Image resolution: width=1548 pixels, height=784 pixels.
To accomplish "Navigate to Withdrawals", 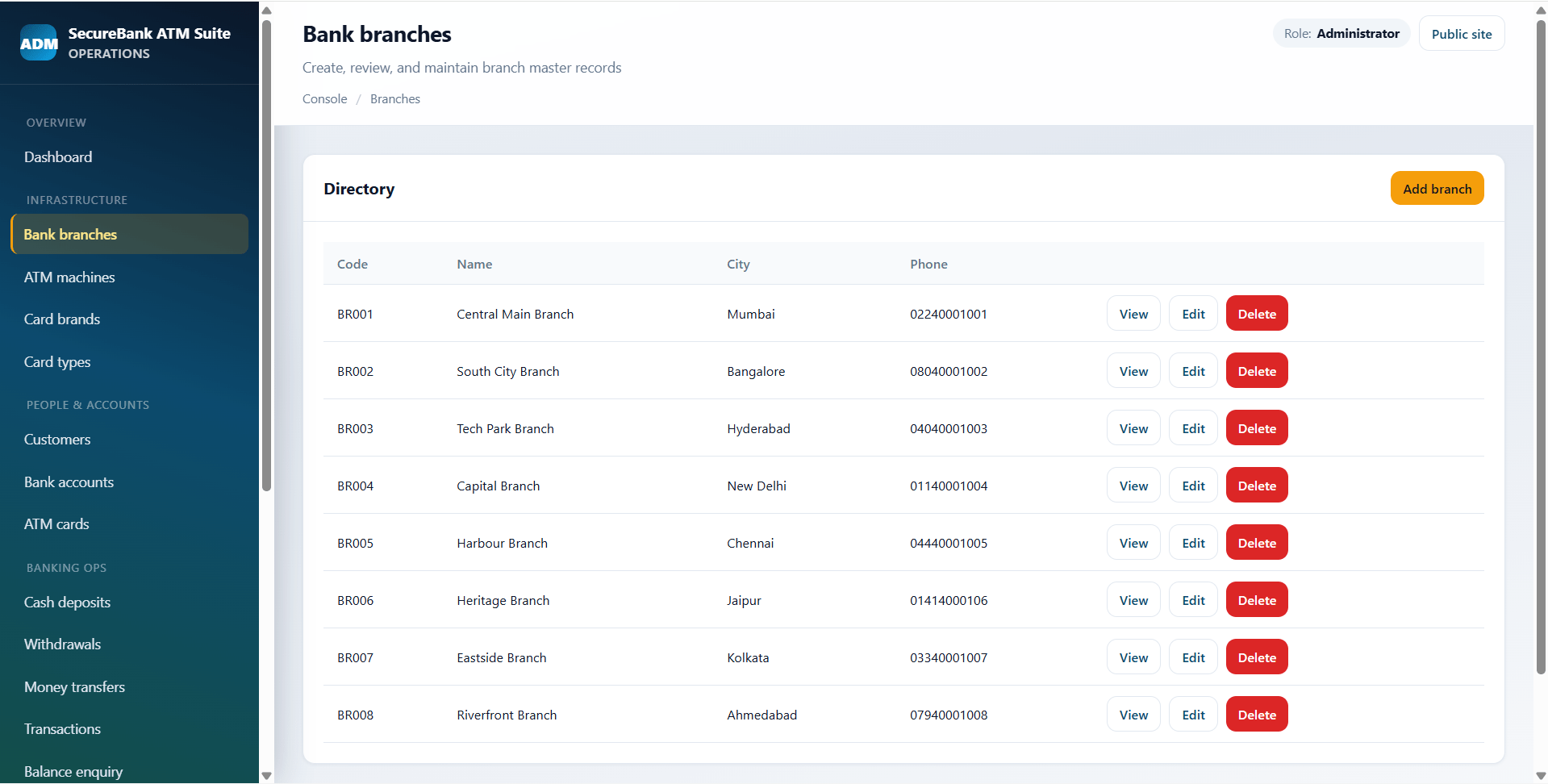I will pyautogui.click(x=62, y=644).
